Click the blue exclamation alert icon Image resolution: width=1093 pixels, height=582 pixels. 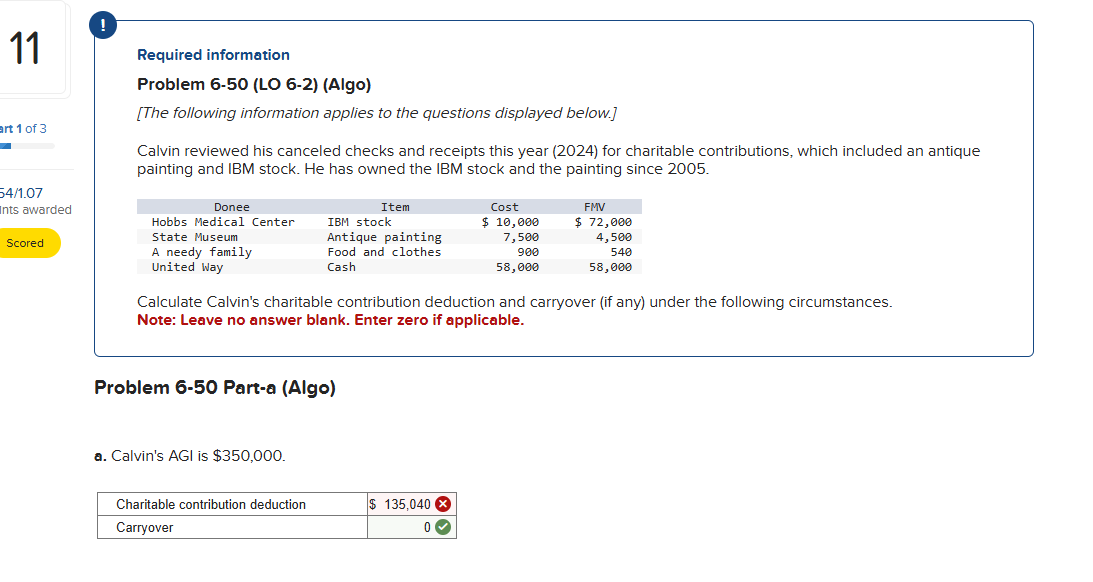pos(103,25)
